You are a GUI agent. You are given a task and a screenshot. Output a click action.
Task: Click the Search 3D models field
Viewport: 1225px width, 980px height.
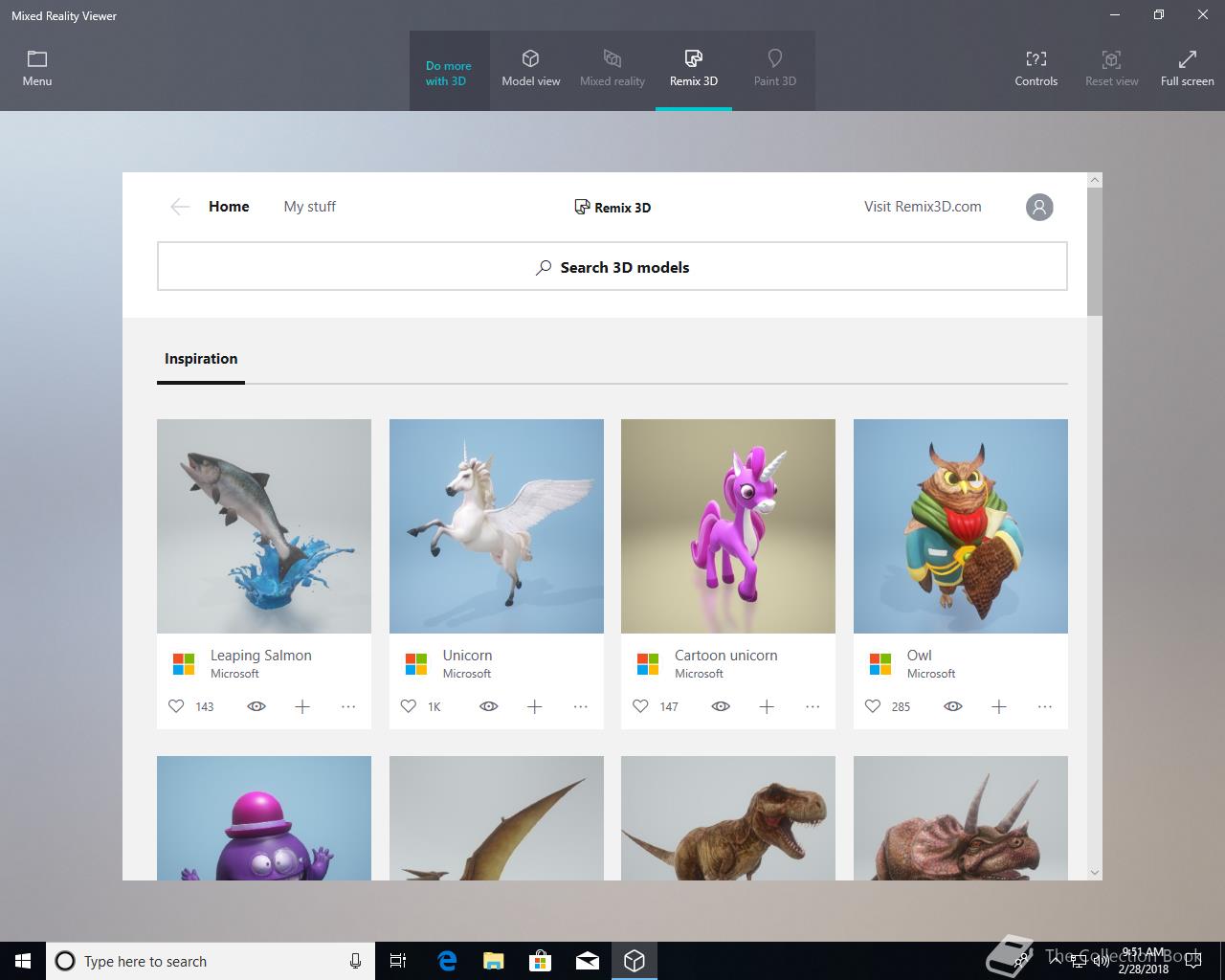tap(612, 266)
